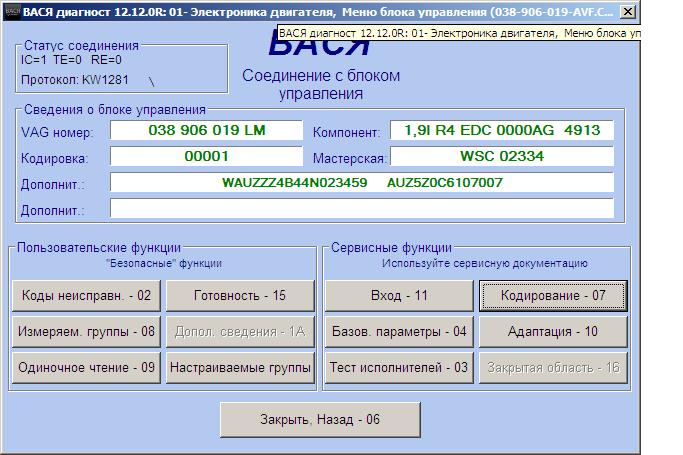This screenshot has height=455, width=683.
Task: Click the Мастерская field WSC 02334
Action: pyautogui.click(x=502, y=156)
